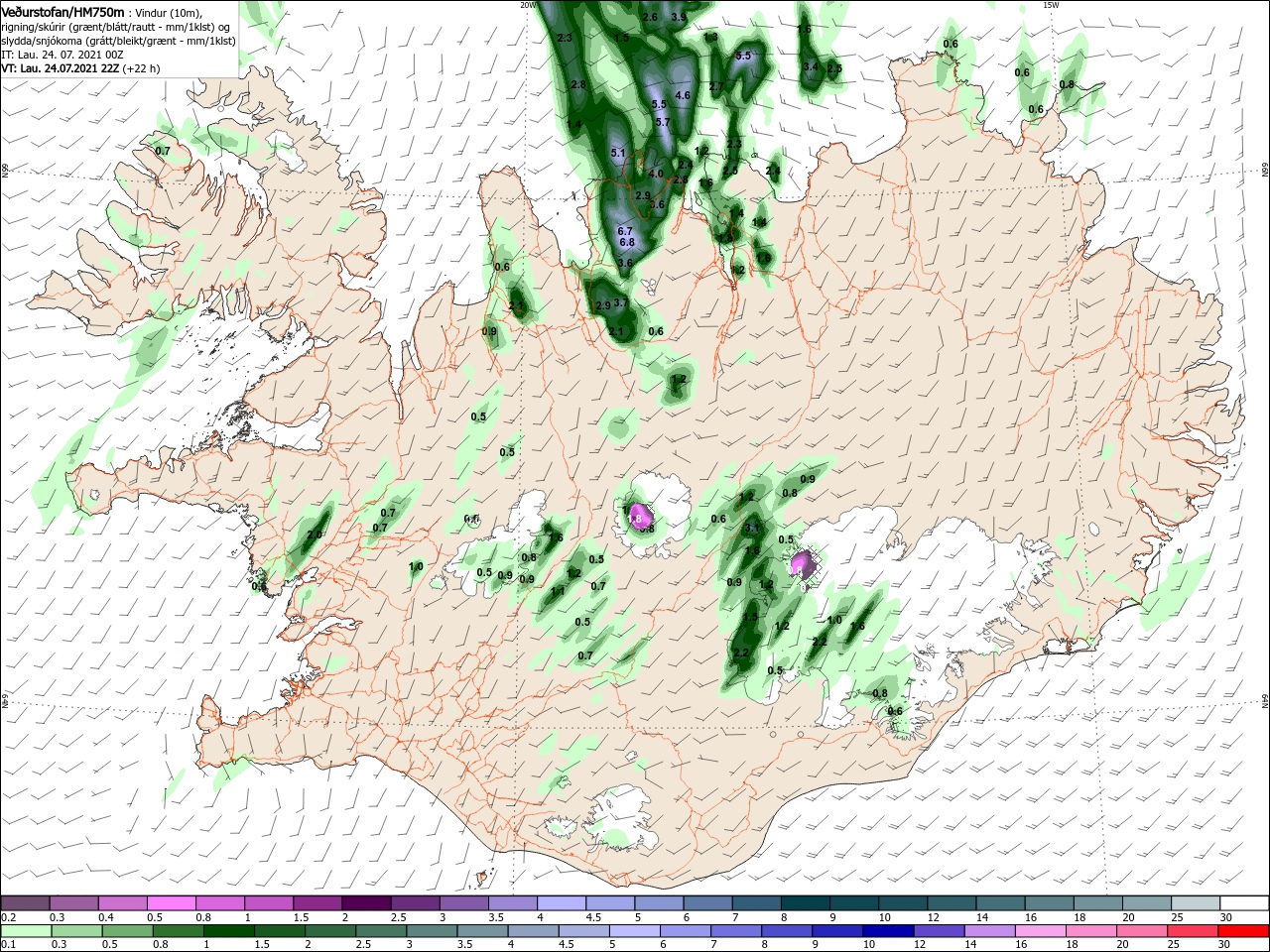Click the 'slydda/snjókoma' legend description line
Screen dimensions: 1270x952
point(119,41)
